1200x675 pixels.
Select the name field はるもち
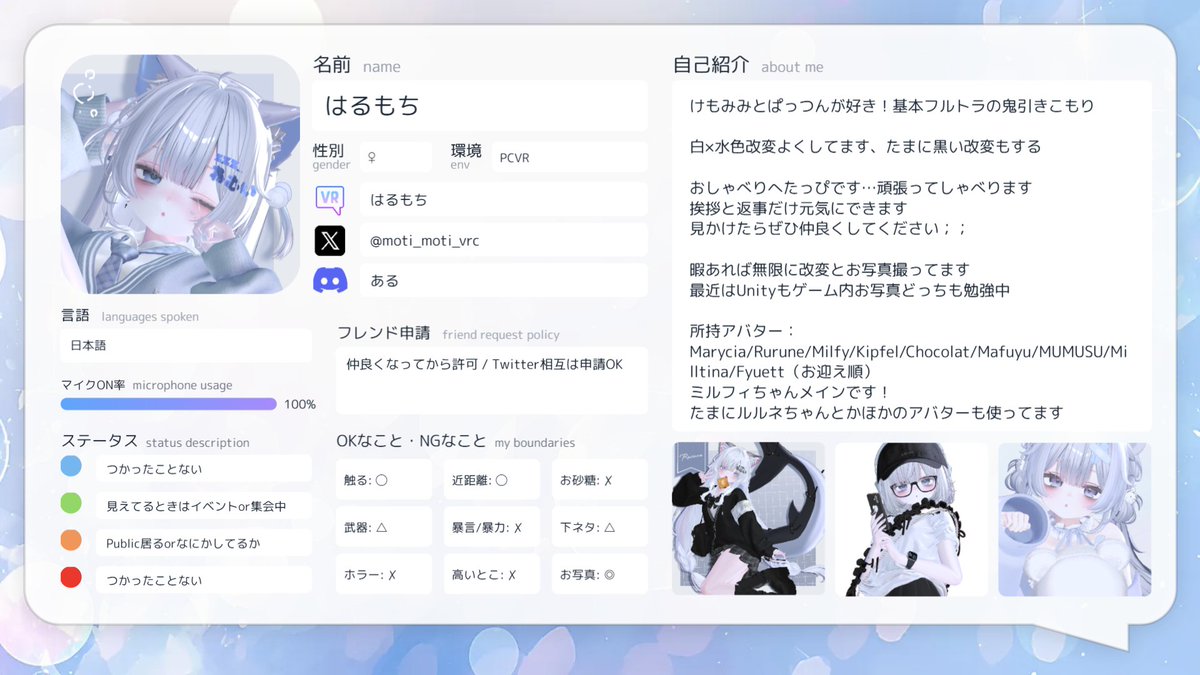pos(480,106)
